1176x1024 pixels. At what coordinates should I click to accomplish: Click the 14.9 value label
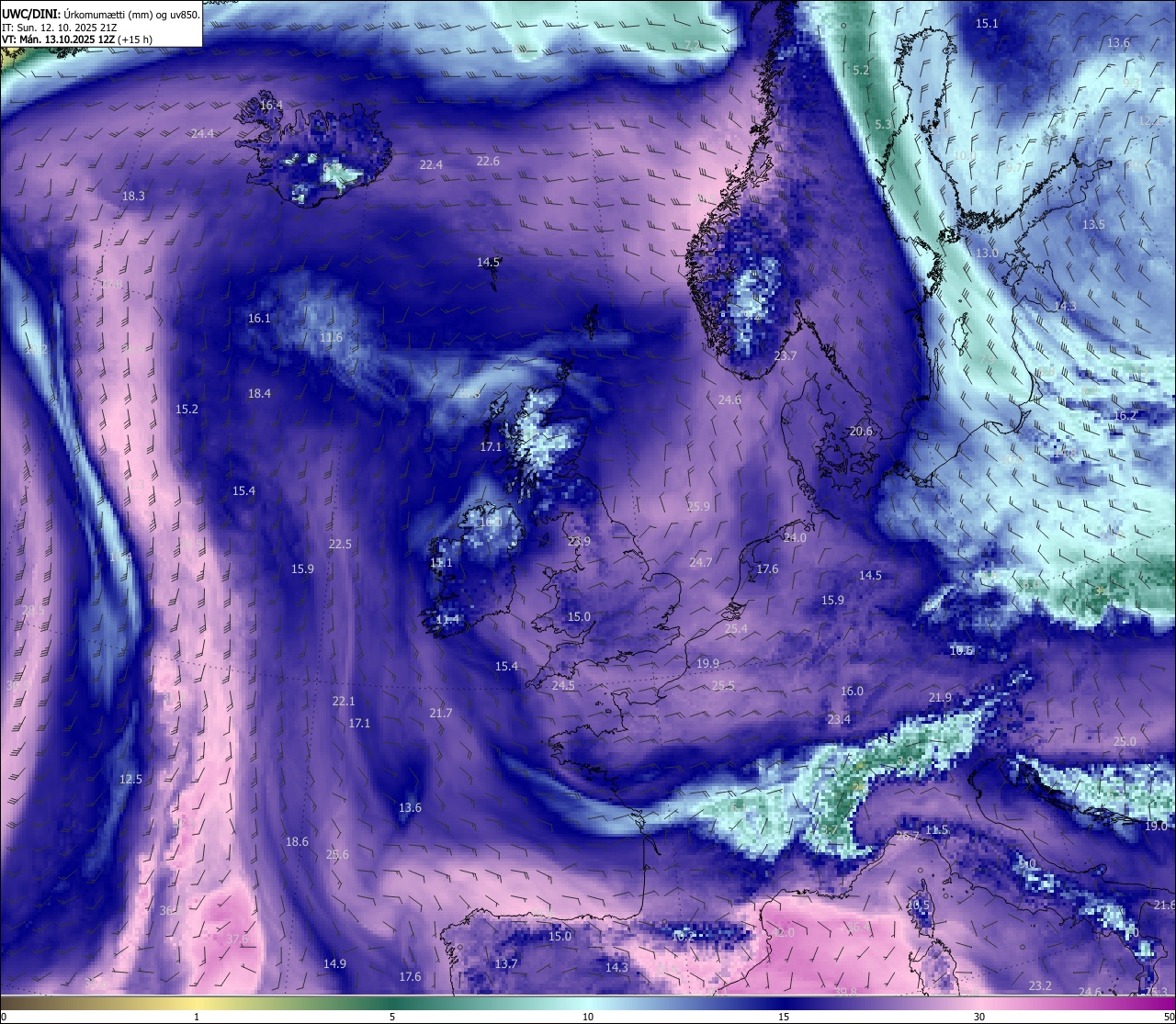click(x=334, y=963)
